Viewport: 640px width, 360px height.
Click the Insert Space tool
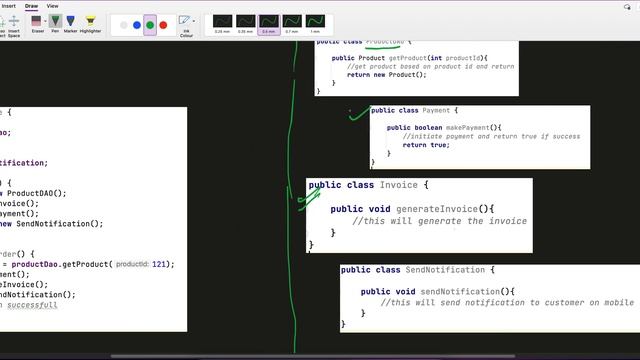click(14, 26)
